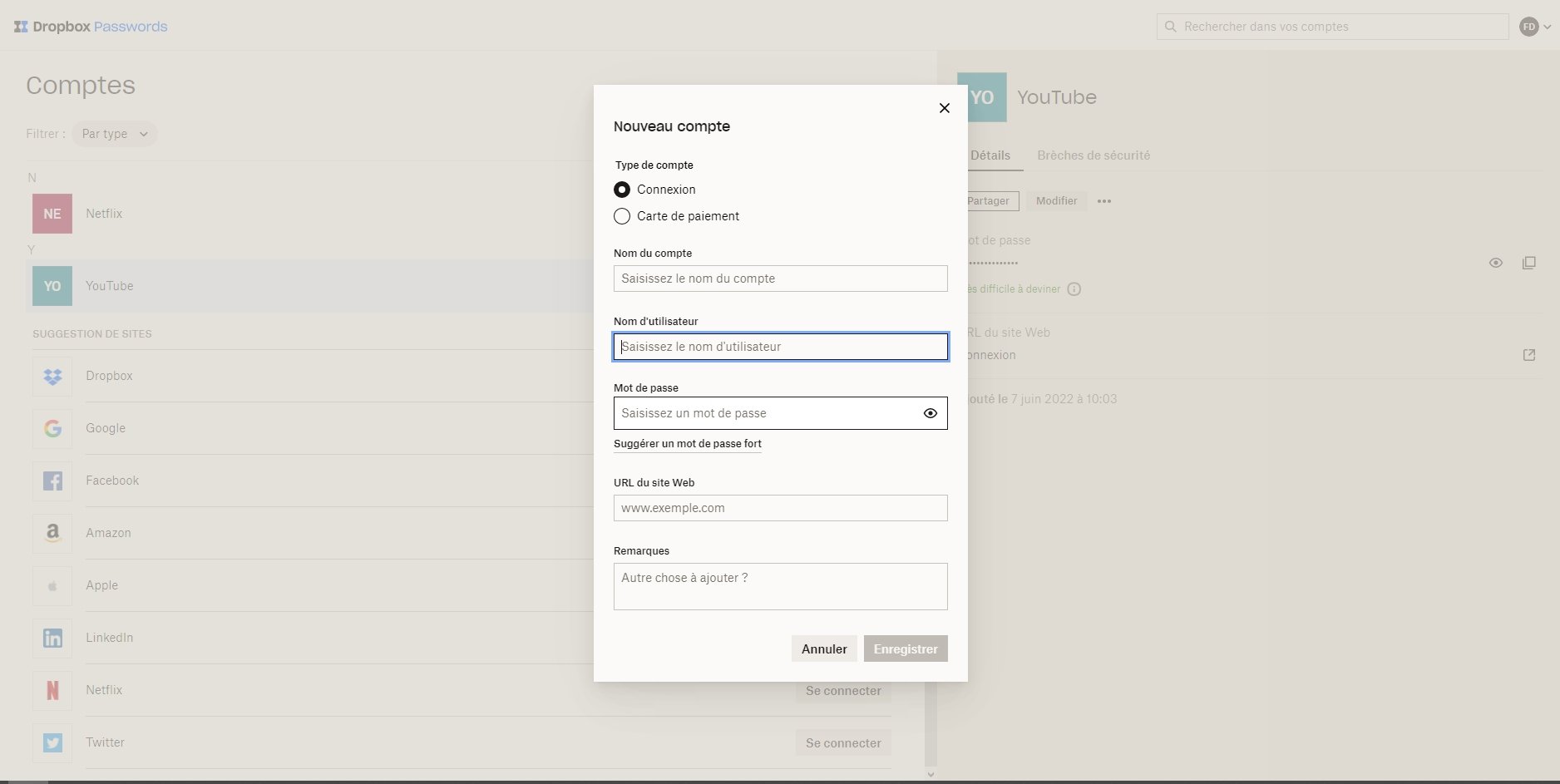Show password using dialog eye icon
1560x784 pixels.
coord(930,413)
